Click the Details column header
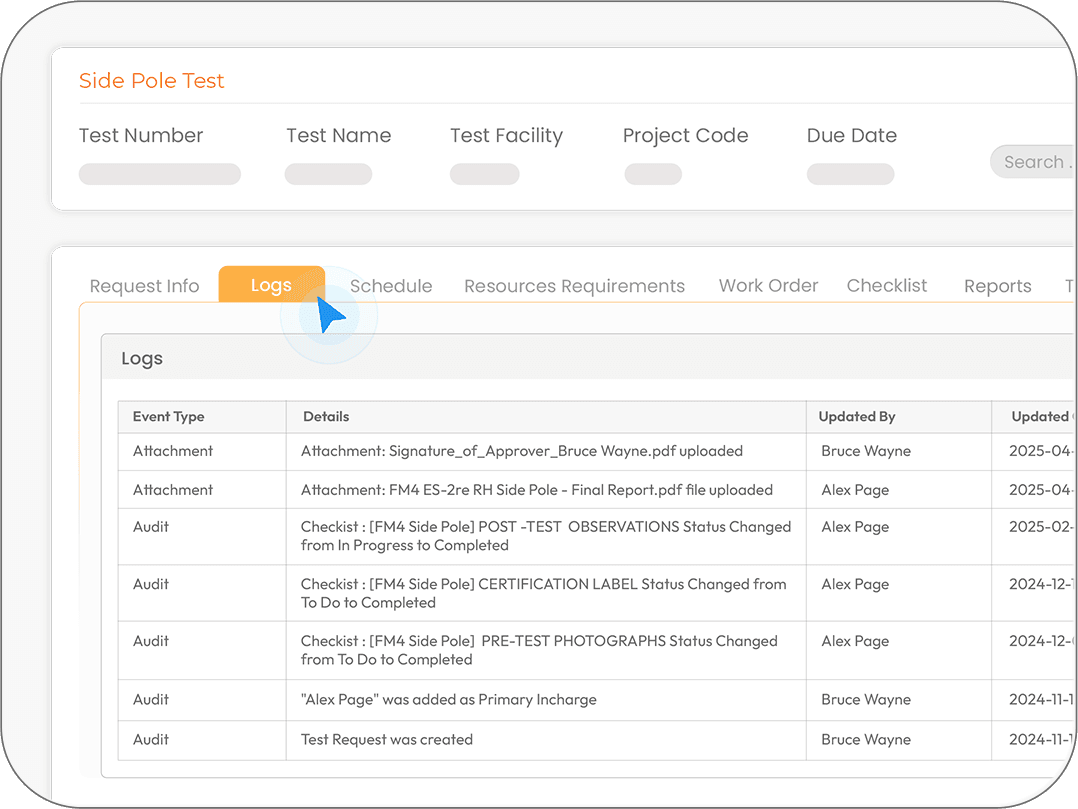Image resolution: width=1078 pixels, height=809 pixels. (326, 416)
